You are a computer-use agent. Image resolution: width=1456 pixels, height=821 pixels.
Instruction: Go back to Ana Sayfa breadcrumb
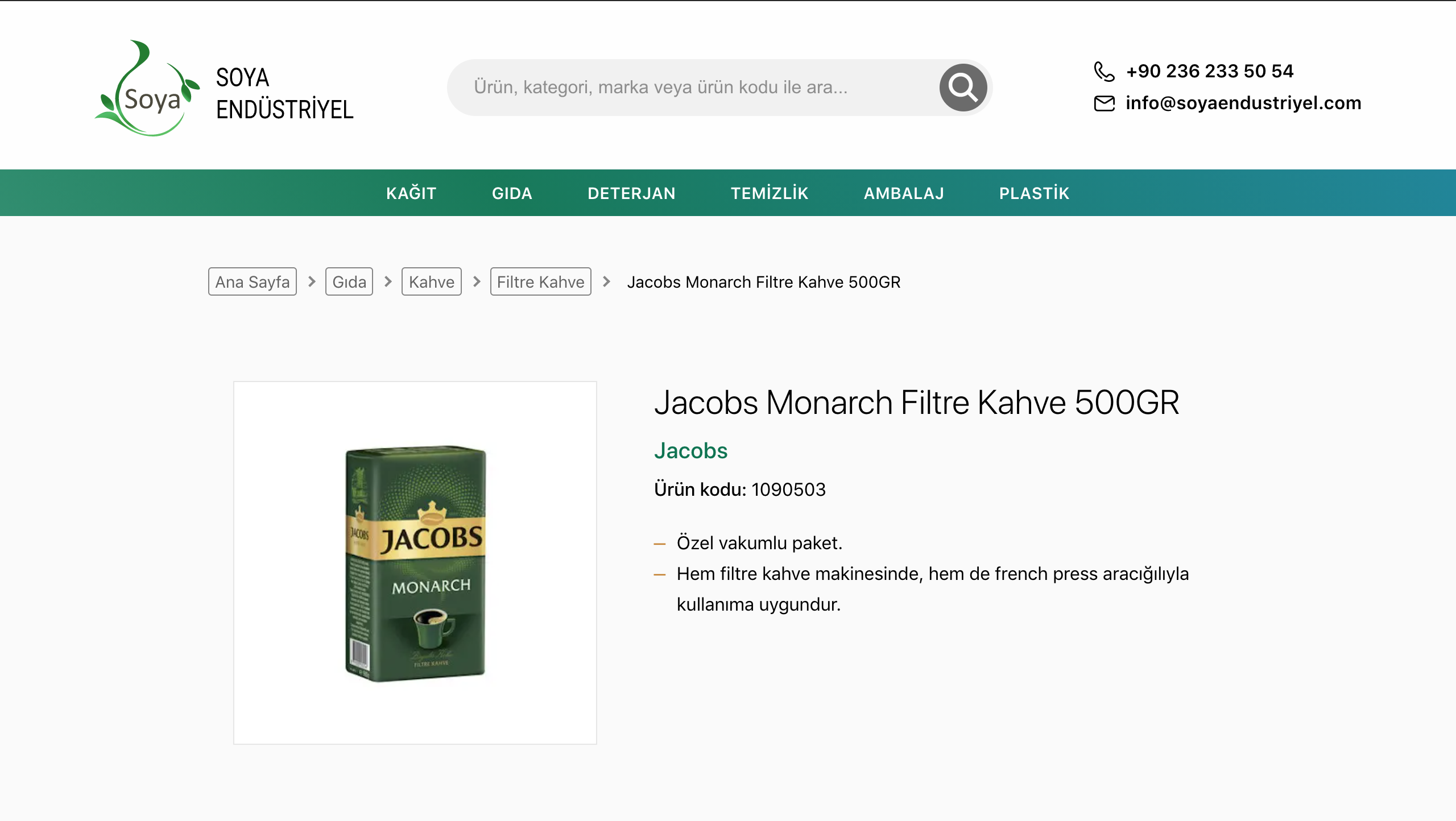coord(252,281)
